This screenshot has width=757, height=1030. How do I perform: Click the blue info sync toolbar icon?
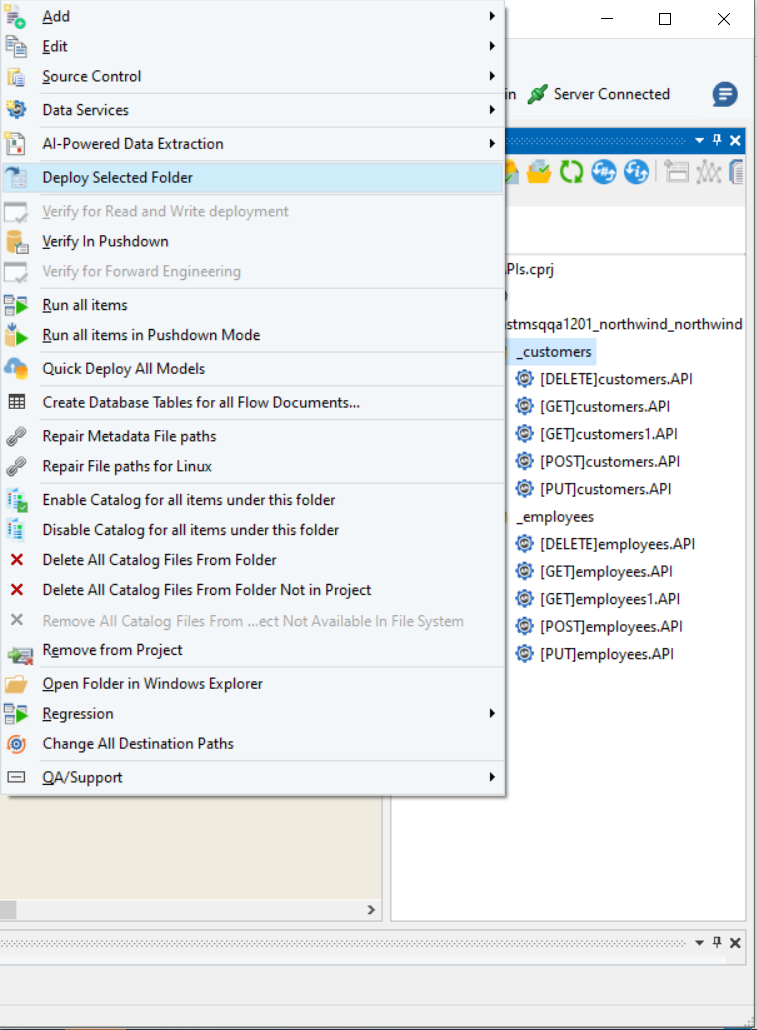(636, 172)
